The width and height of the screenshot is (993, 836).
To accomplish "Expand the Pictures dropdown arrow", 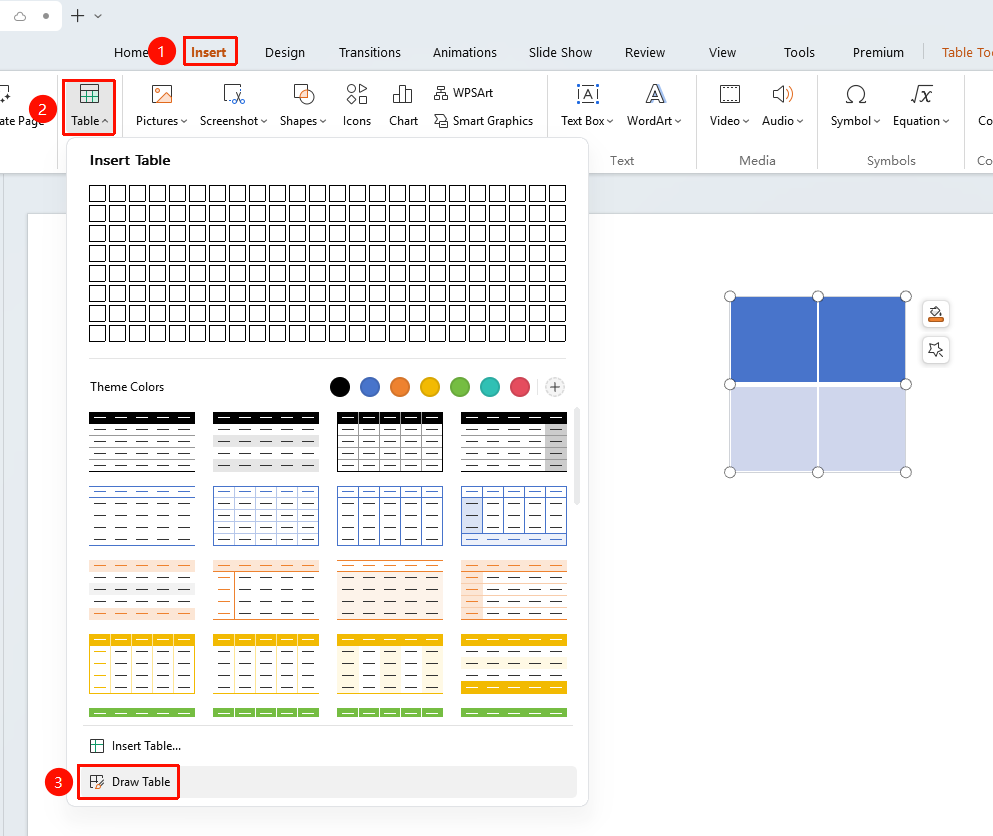I will (x=184, y=121).
